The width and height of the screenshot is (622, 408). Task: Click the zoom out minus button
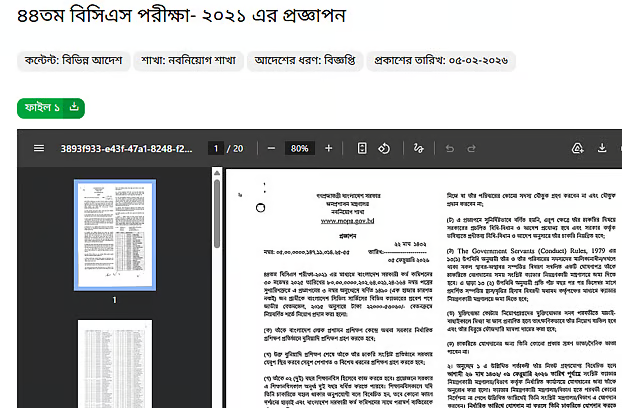pos(269,148)
